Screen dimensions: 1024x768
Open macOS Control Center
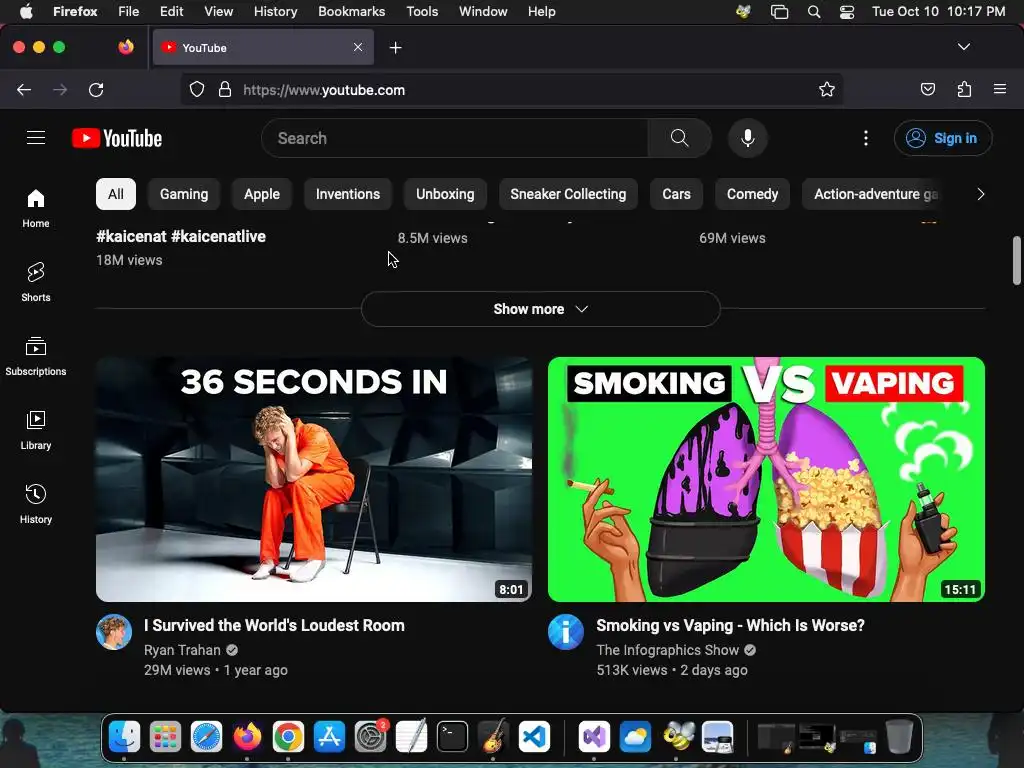(846, 12)
